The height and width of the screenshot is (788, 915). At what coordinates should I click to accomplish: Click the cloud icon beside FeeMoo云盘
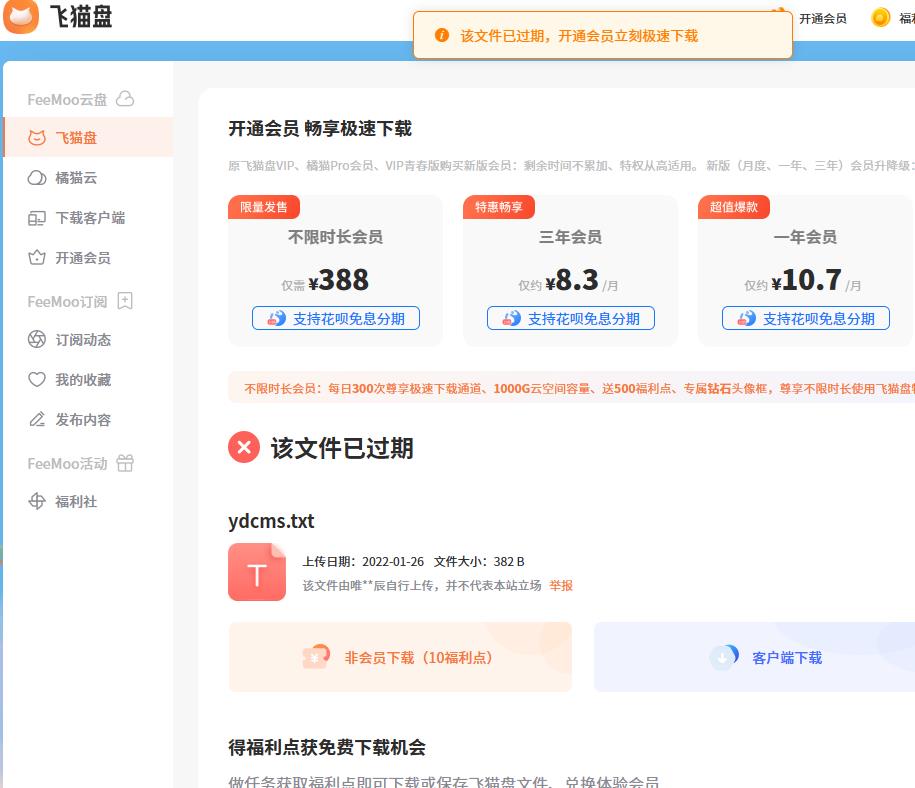tap(125, 99)
